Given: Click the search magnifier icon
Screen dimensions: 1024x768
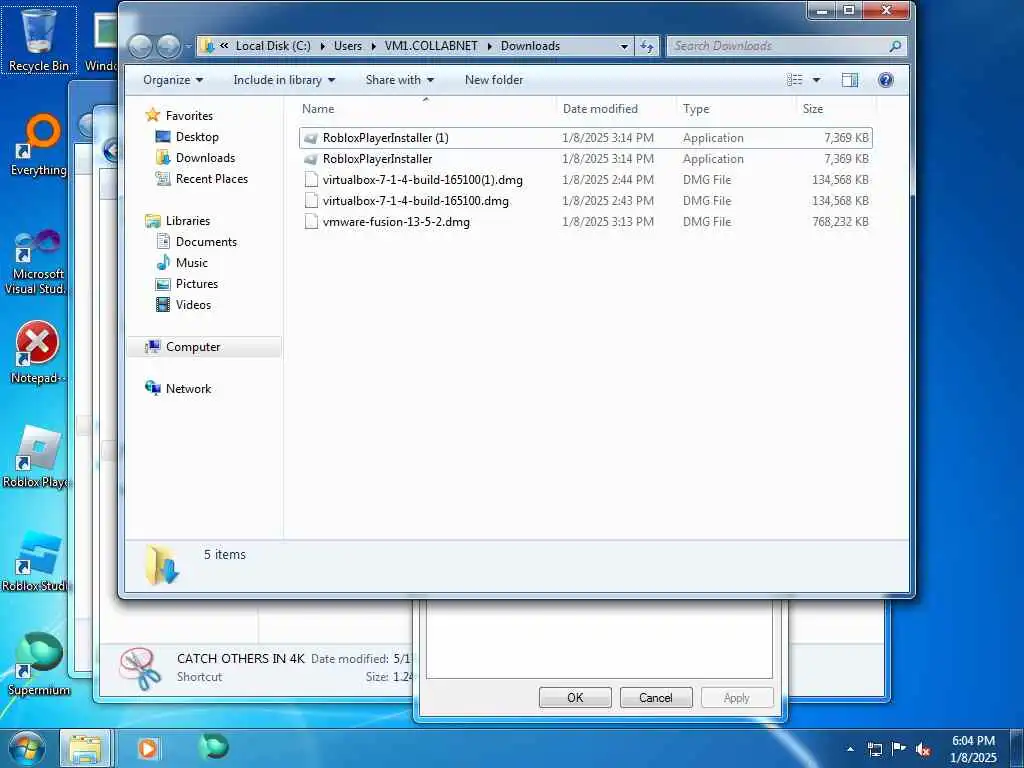Looking at the screenshot, I should (x=895, y=46).
